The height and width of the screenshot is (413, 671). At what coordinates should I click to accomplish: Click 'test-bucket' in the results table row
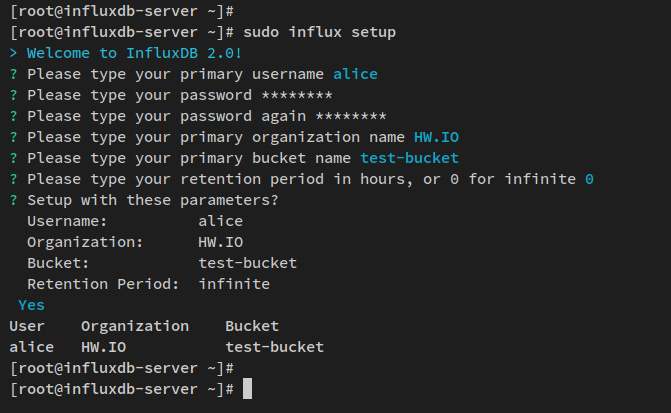(274, 347)
